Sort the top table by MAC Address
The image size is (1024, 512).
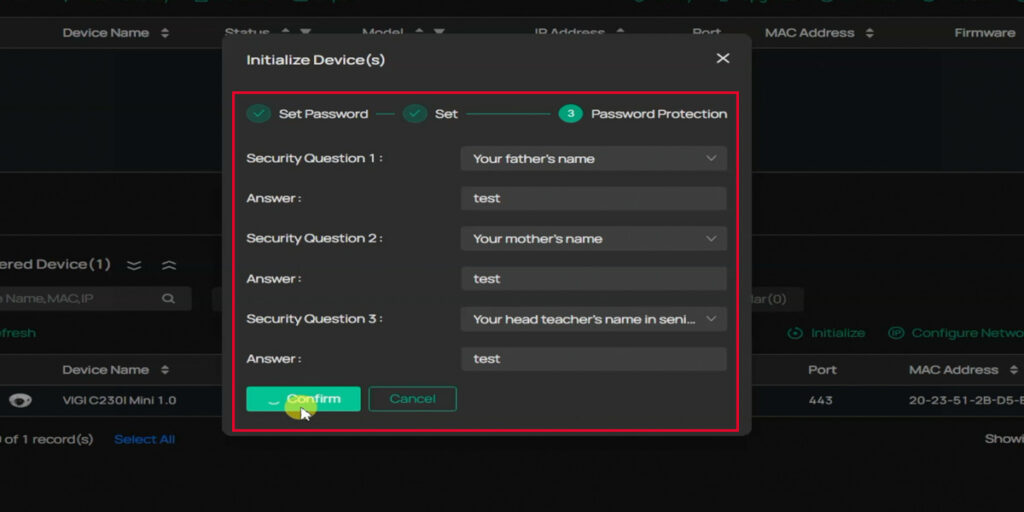[869, 33]
